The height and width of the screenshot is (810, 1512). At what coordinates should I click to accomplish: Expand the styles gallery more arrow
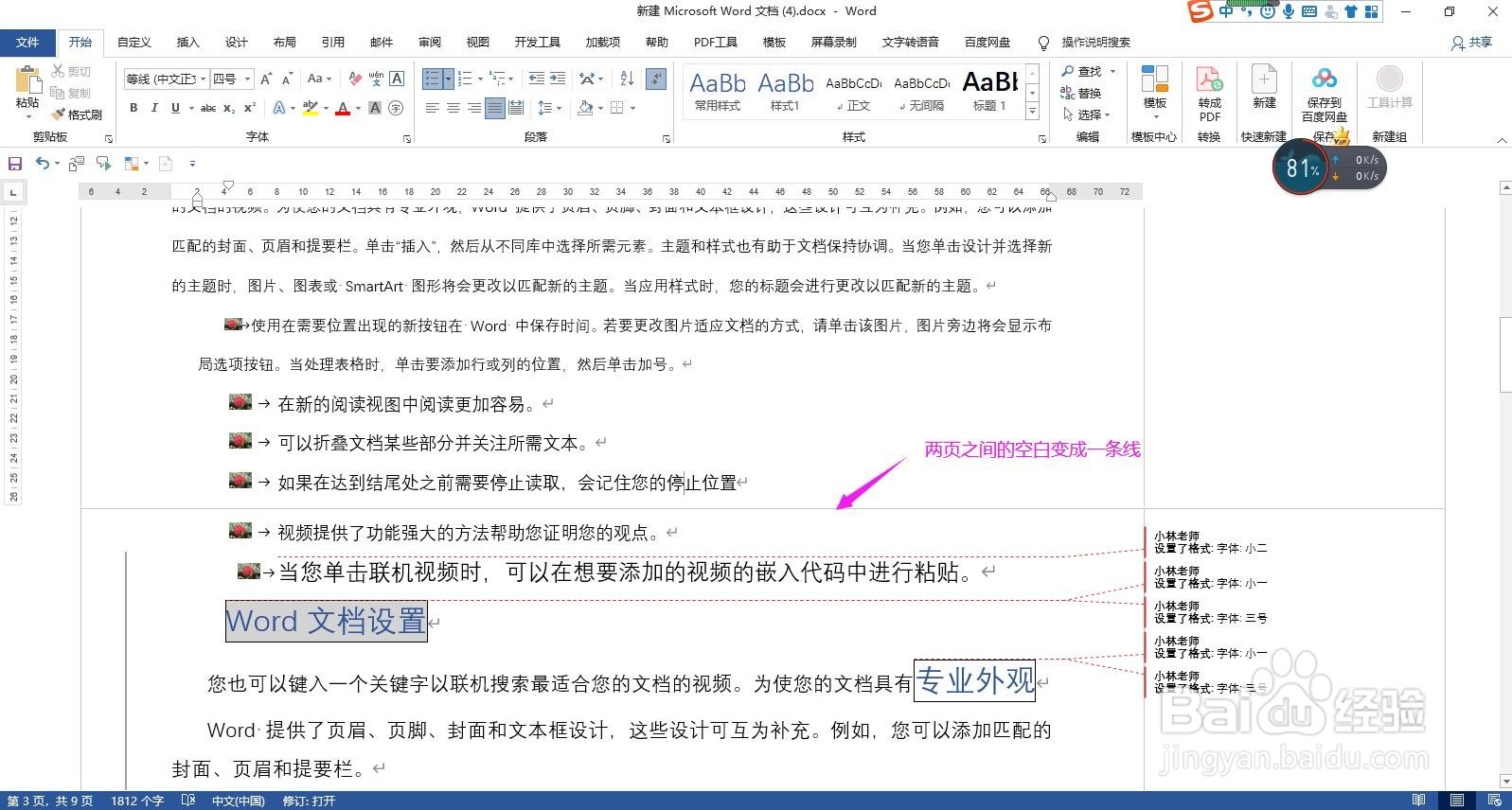[x=1032, y=112]
